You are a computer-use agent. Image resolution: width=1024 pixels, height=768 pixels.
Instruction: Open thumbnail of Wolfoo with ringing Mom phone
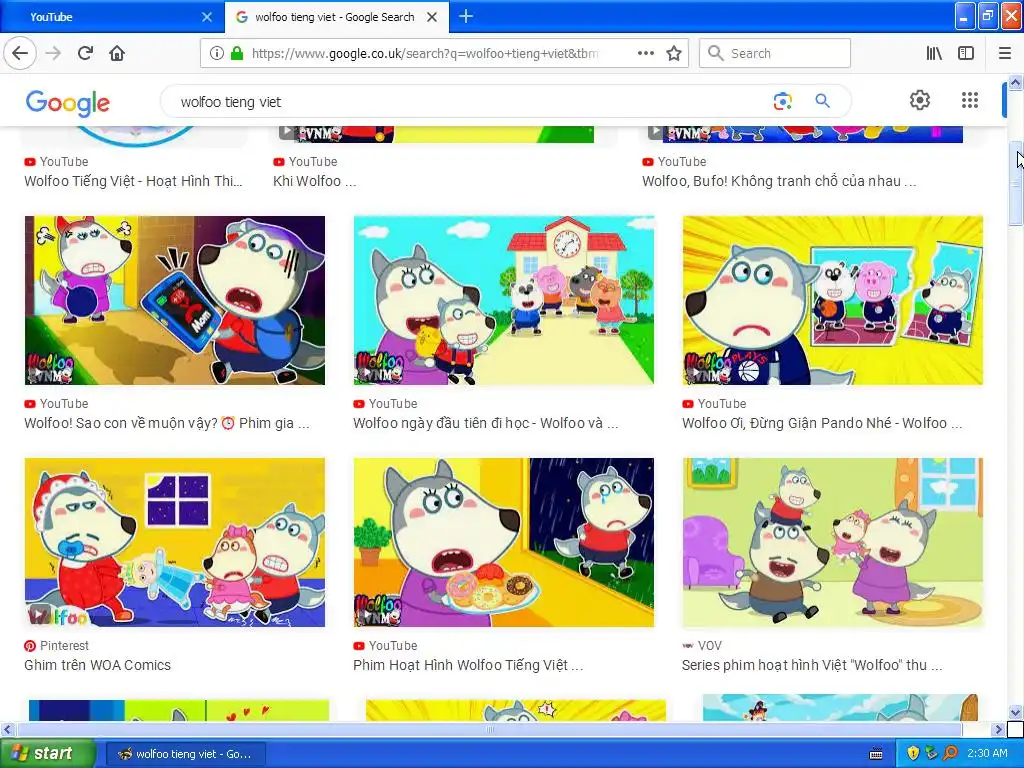click(x=175, y=300)
